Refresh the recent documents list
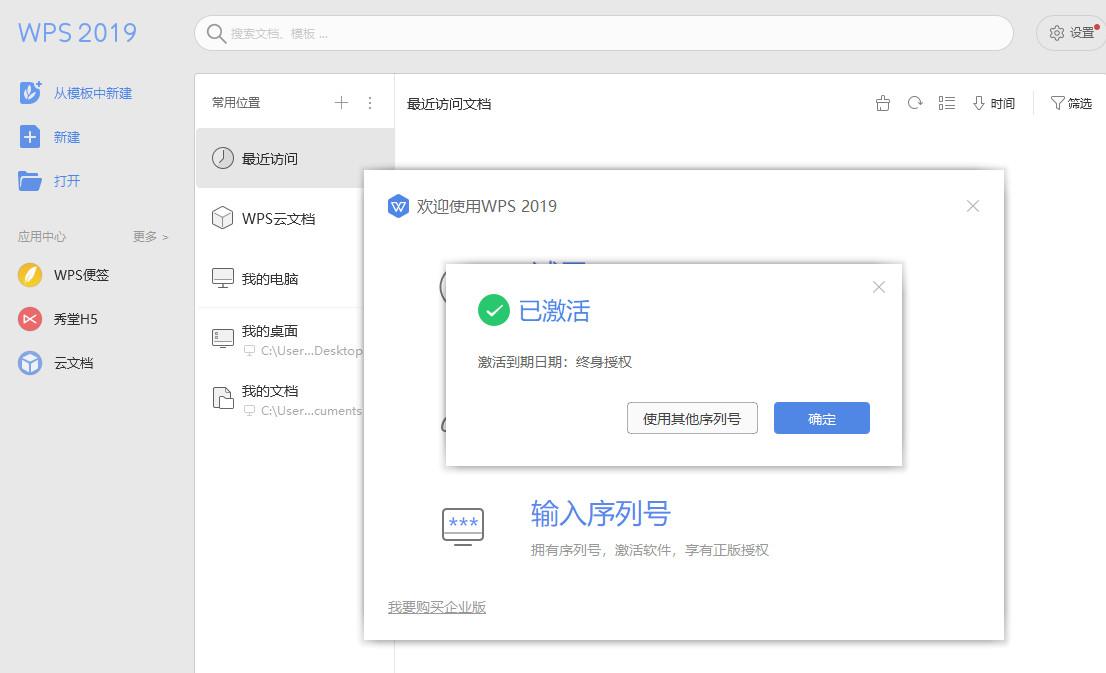The image size is (1106, 673). click(x=914, y=103)
